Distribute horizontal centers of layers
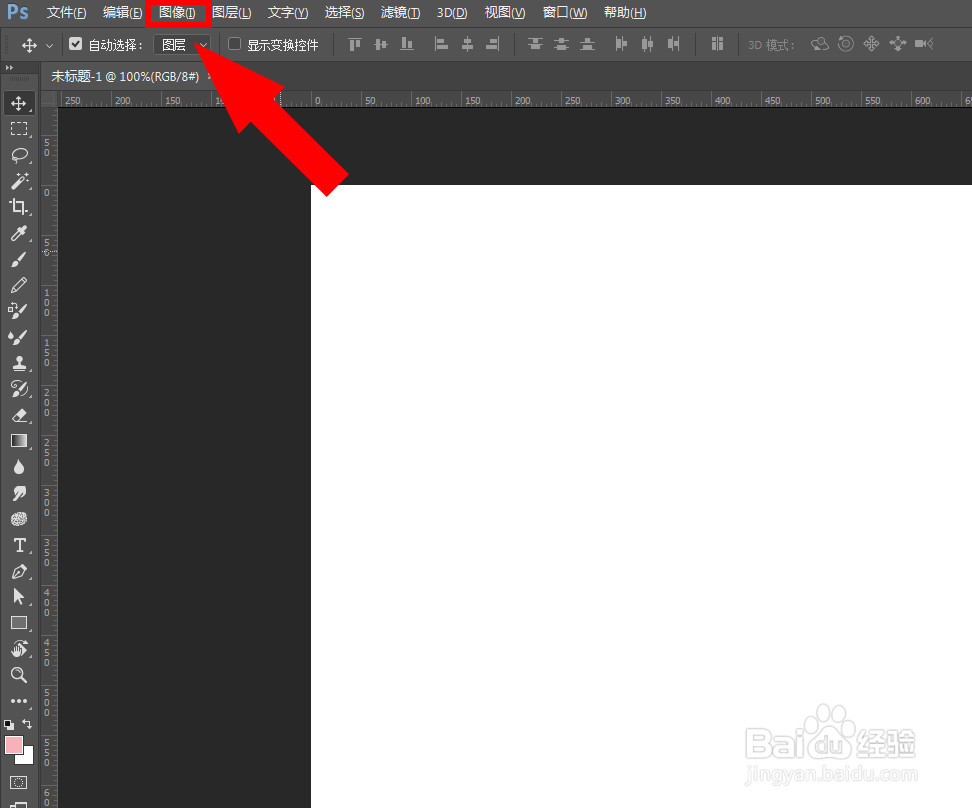The height and width of the screenshot is (808, 972). tap(647, 44)
